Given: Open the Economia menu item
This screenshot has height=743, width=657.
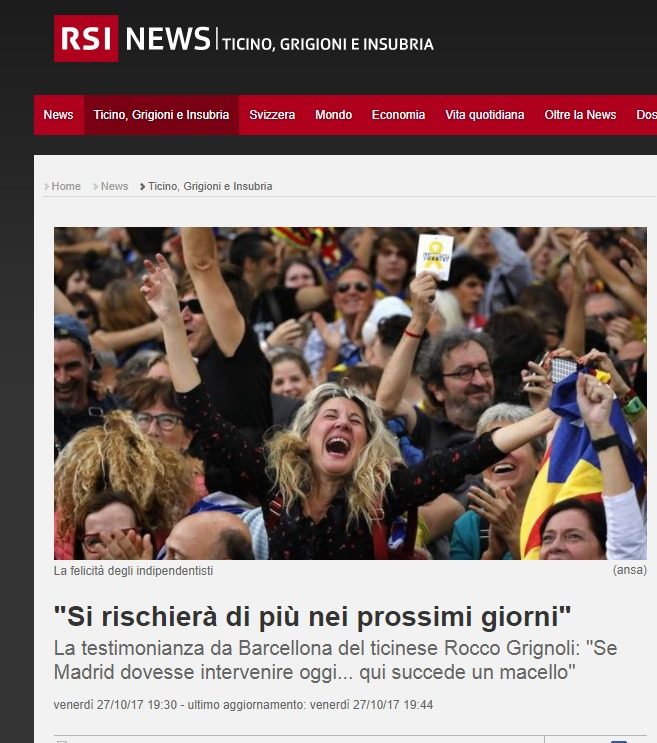Looking at the screenshot, I should click(398, 115).
